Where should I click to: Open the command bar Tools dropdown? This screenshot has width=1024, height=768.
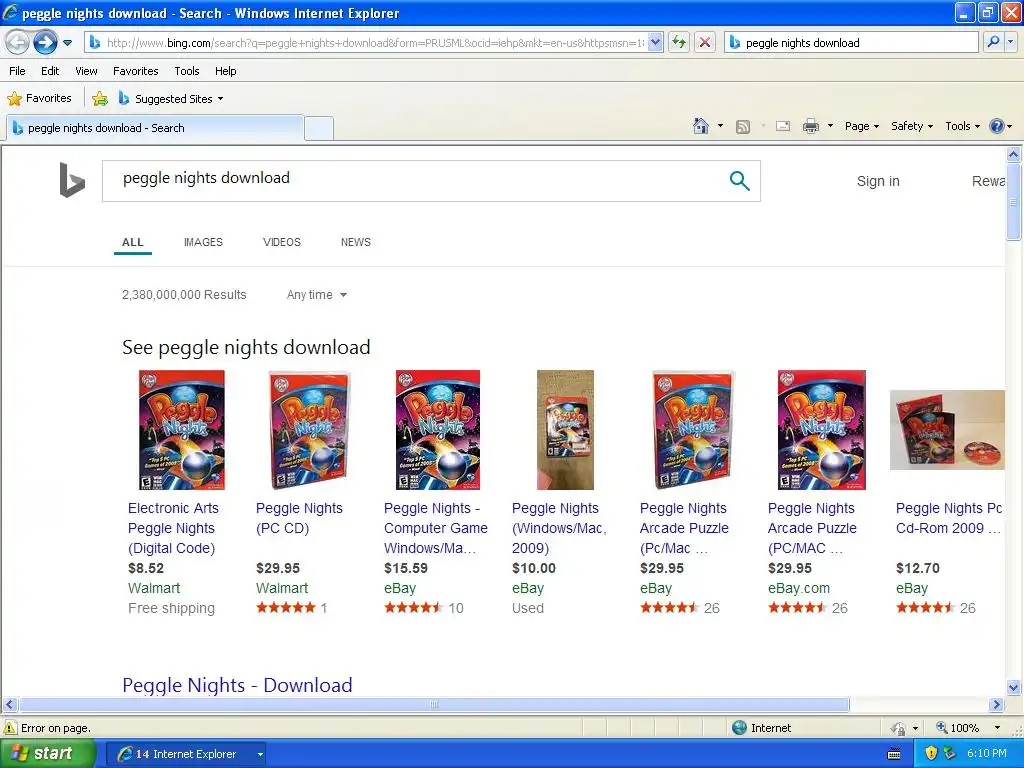(x=962, y=126)
